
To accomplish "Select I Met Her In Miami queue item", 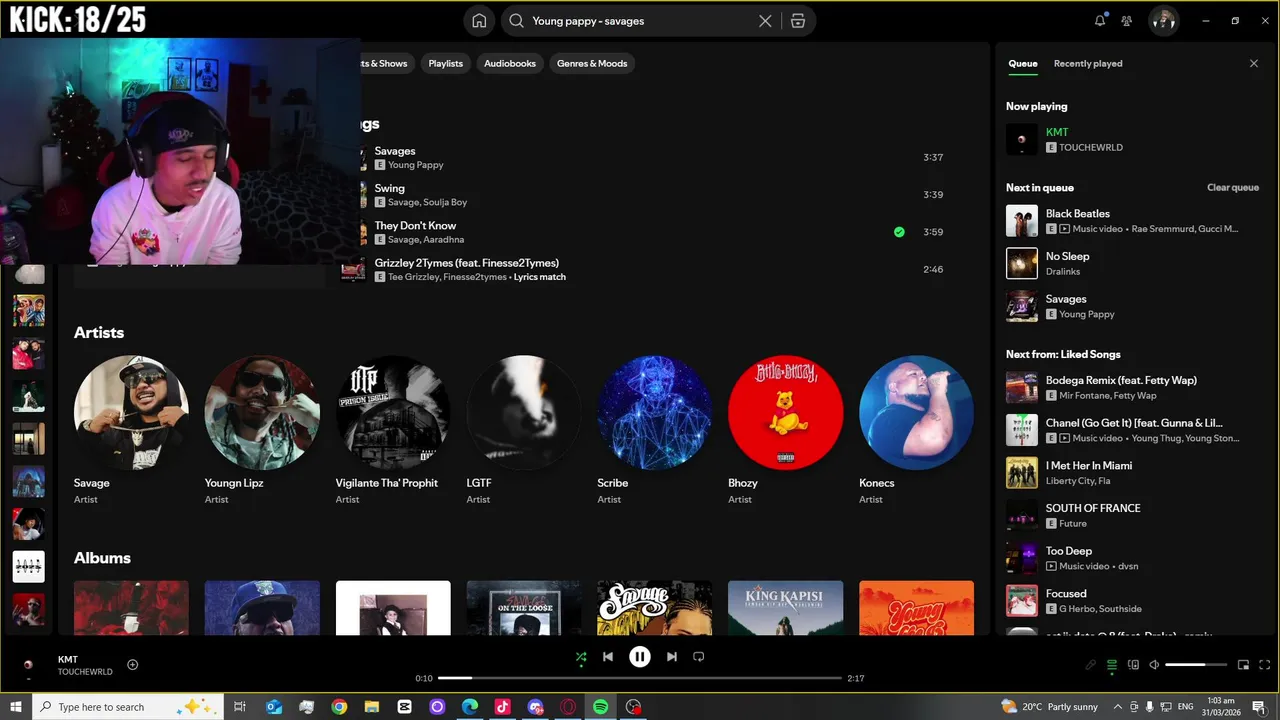I will click(x=1133, y=473).
